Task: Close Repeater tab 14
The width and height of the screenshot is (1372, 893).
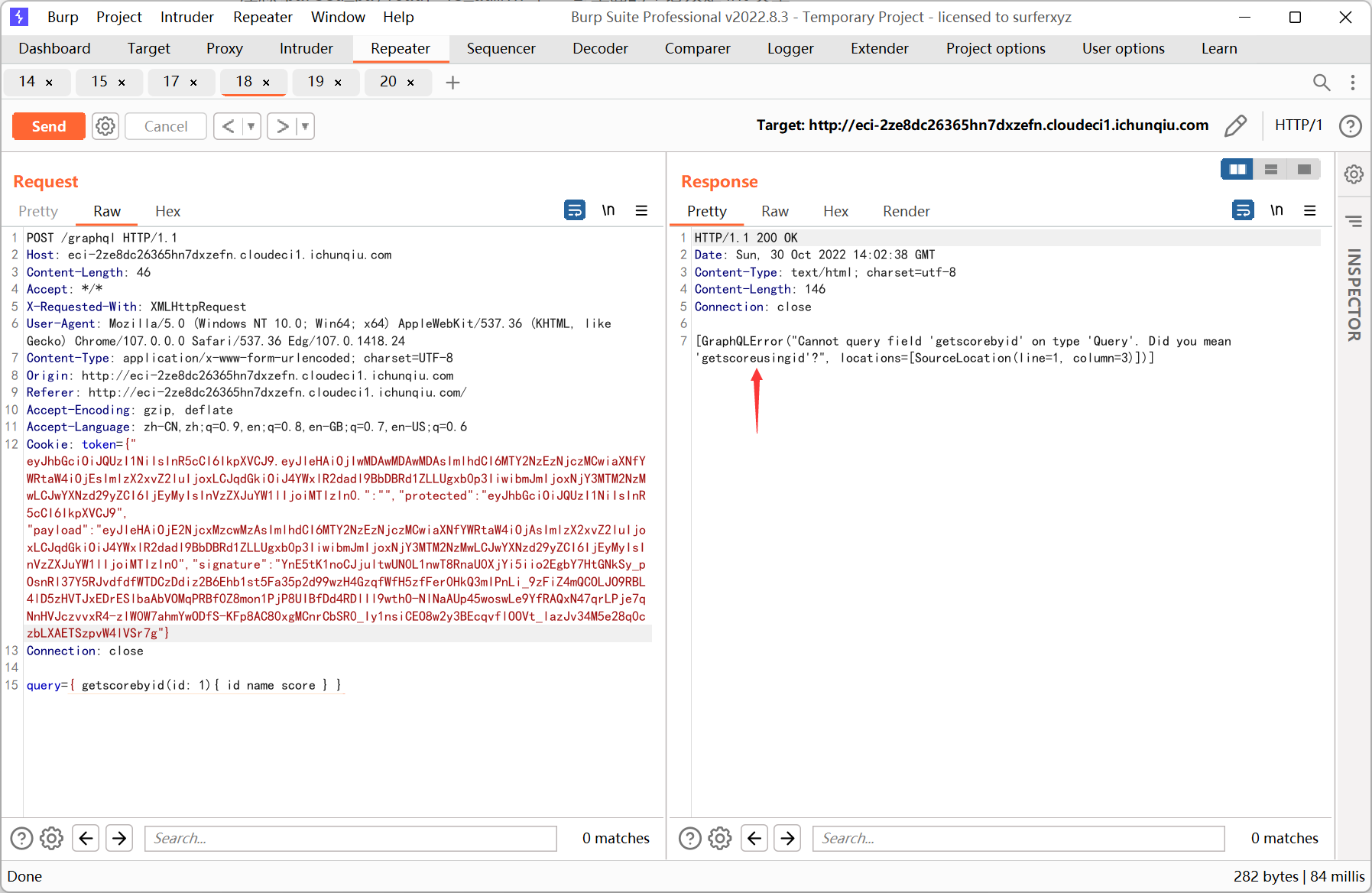Action: click(49, 83)
